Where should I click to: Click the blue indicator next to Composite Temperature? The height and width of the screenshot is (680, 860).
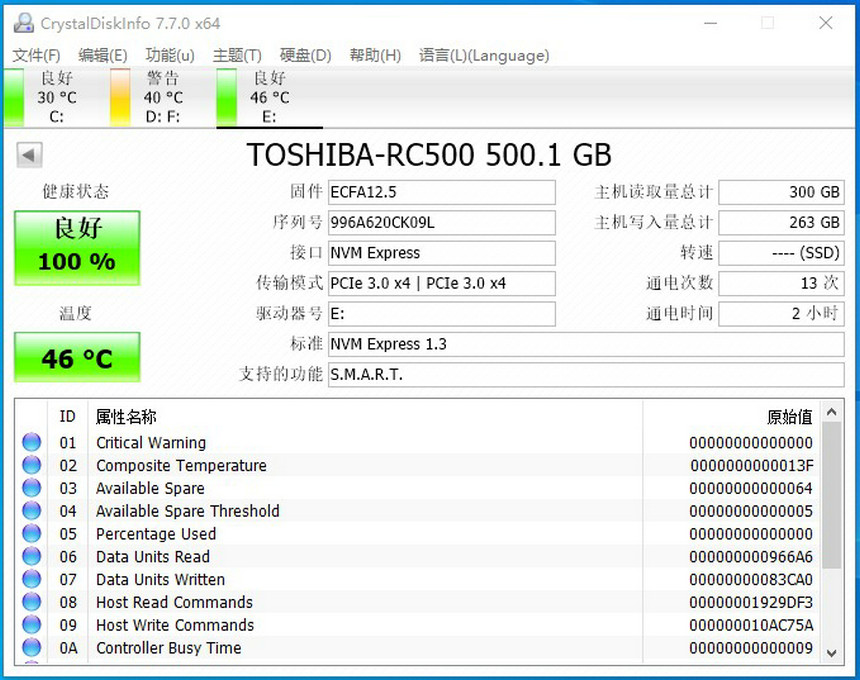tap(30, 465)
